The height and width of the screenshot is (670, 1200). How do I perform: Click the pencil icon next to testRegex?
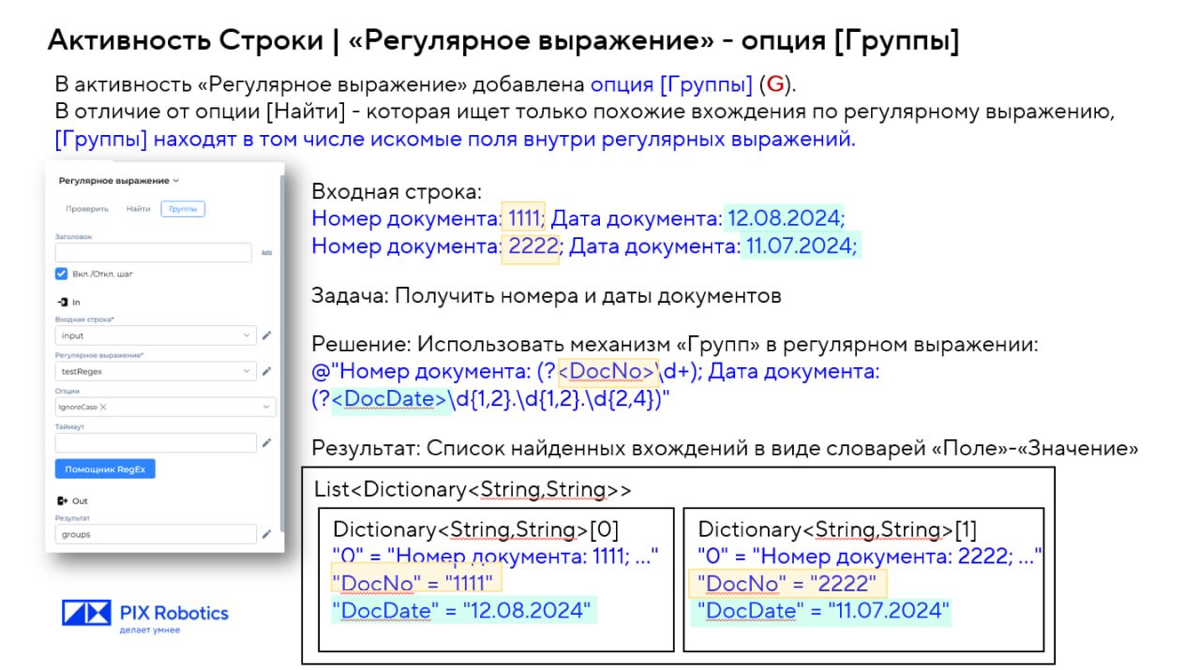[x=265, y=369]
